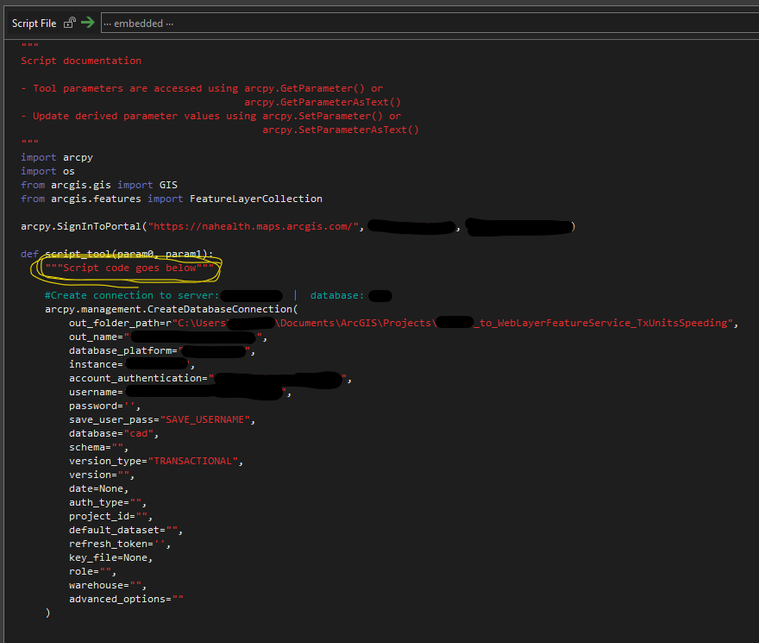Screen dimensions: 759x643
Task: Click the out_folder_path argument line
Action: [x=403, y=323]
